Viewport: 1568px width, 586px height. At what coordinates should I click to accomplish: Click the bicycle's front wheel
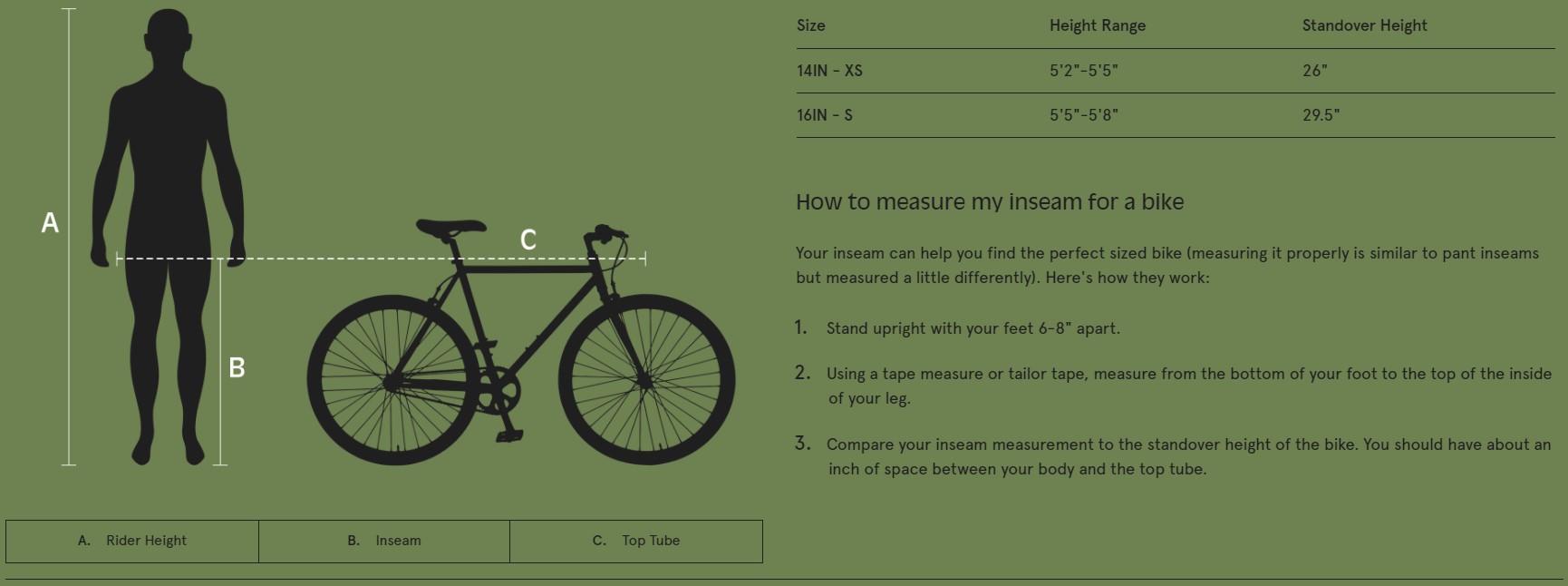pyautogui.click(x=647, y=380)
